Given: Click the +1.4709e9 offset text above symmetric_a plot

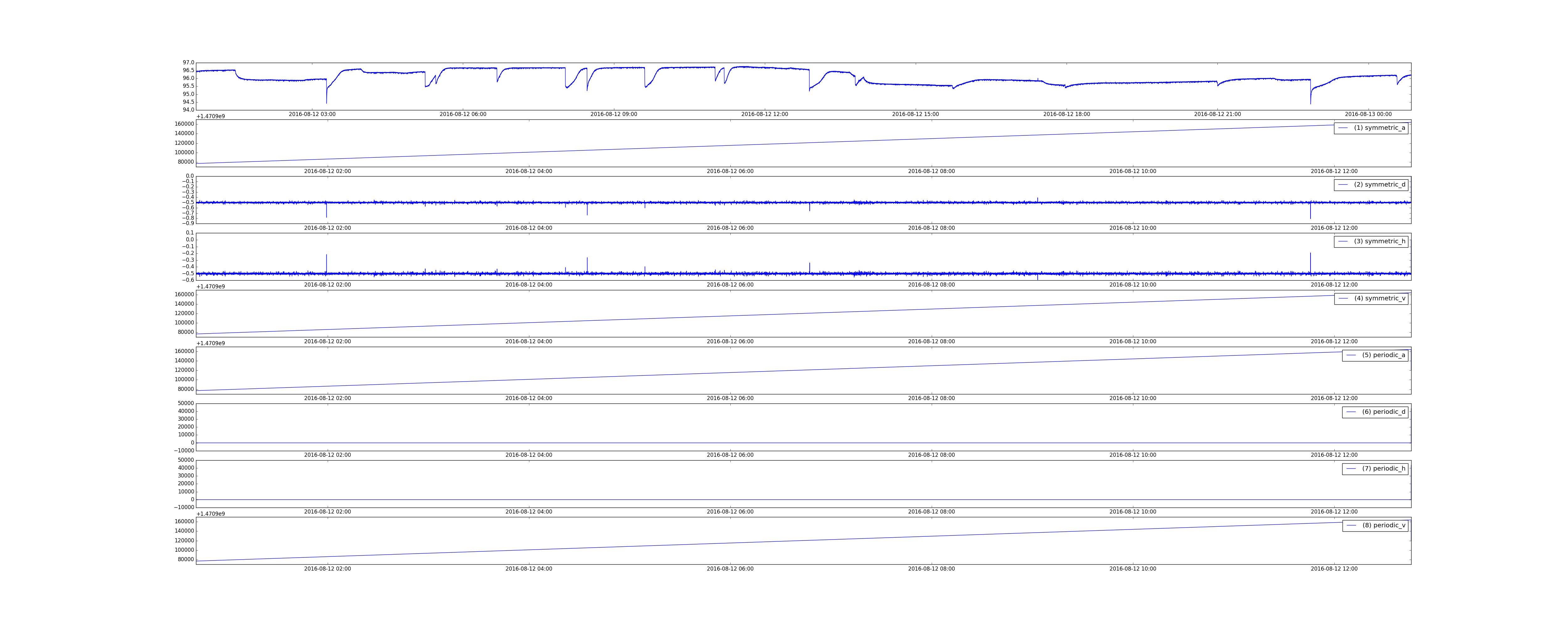Looking at the screenshot, I should [210, 116].
